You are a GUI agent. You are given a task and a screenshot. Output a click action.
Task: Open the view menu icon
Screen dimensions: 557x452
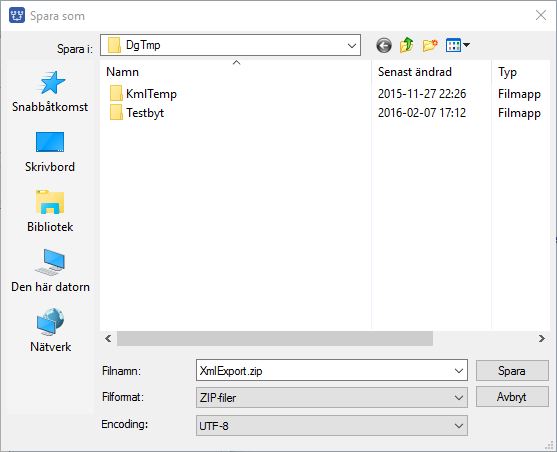458,45
